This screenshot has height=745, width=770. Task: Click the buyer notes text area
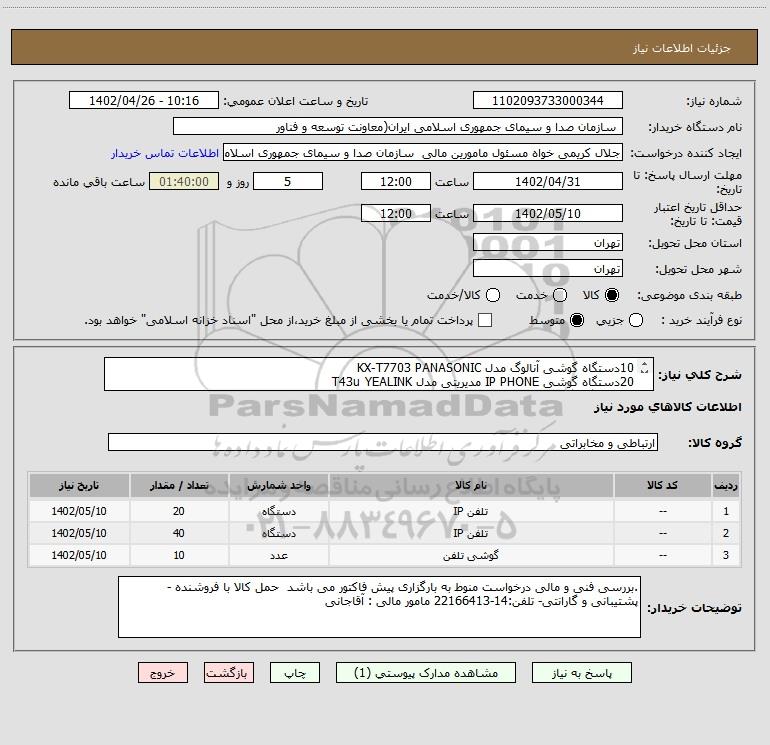click(x=379, y=607)
